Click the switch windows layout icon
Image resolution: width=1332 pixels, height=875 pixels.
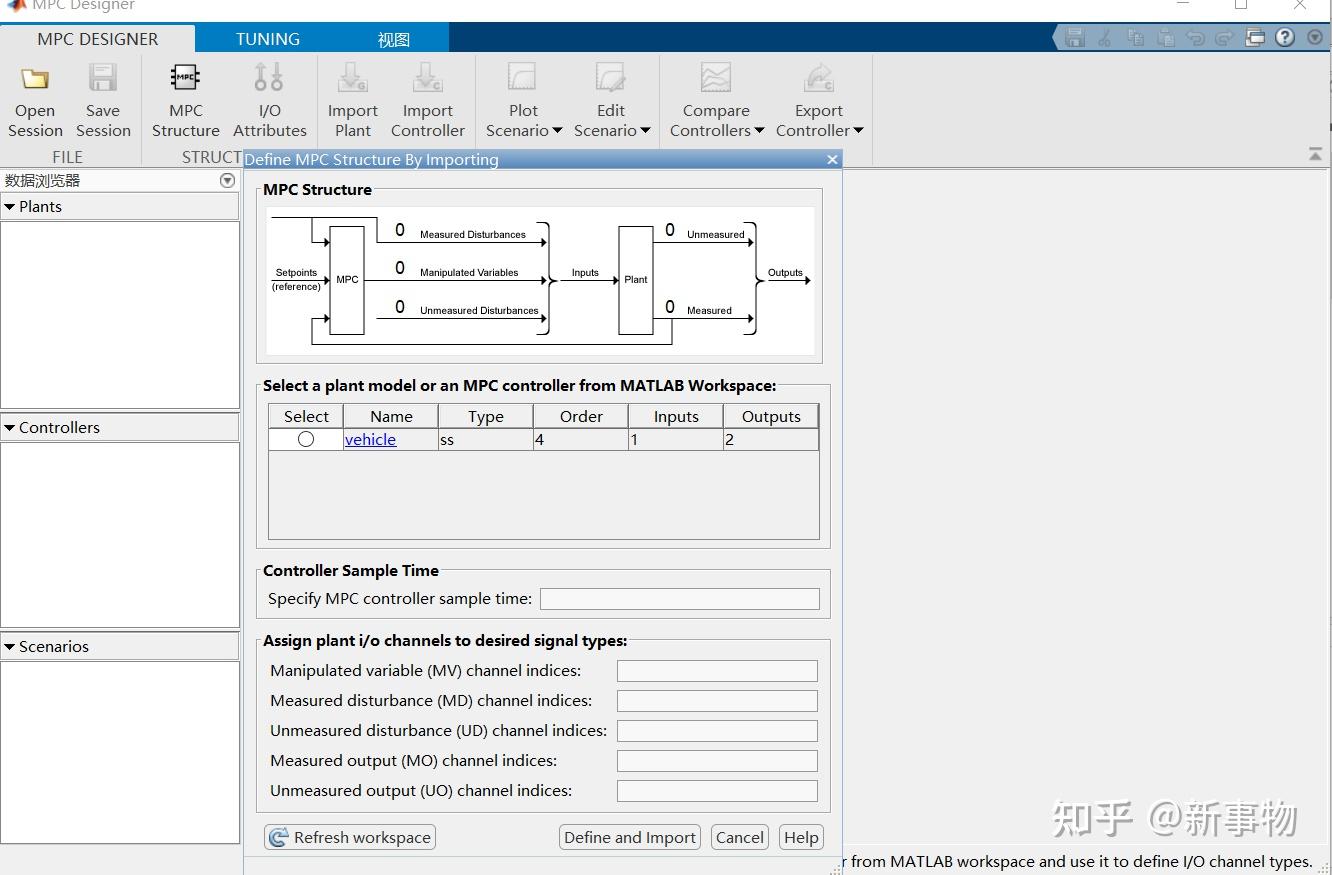[1255, 38]
